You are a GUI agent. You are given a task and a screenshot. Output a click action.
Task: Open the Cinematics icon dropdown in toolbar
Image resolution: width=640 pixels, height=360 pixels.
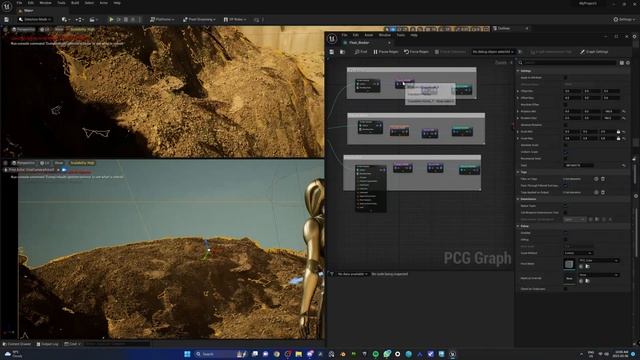click(93, 19)
